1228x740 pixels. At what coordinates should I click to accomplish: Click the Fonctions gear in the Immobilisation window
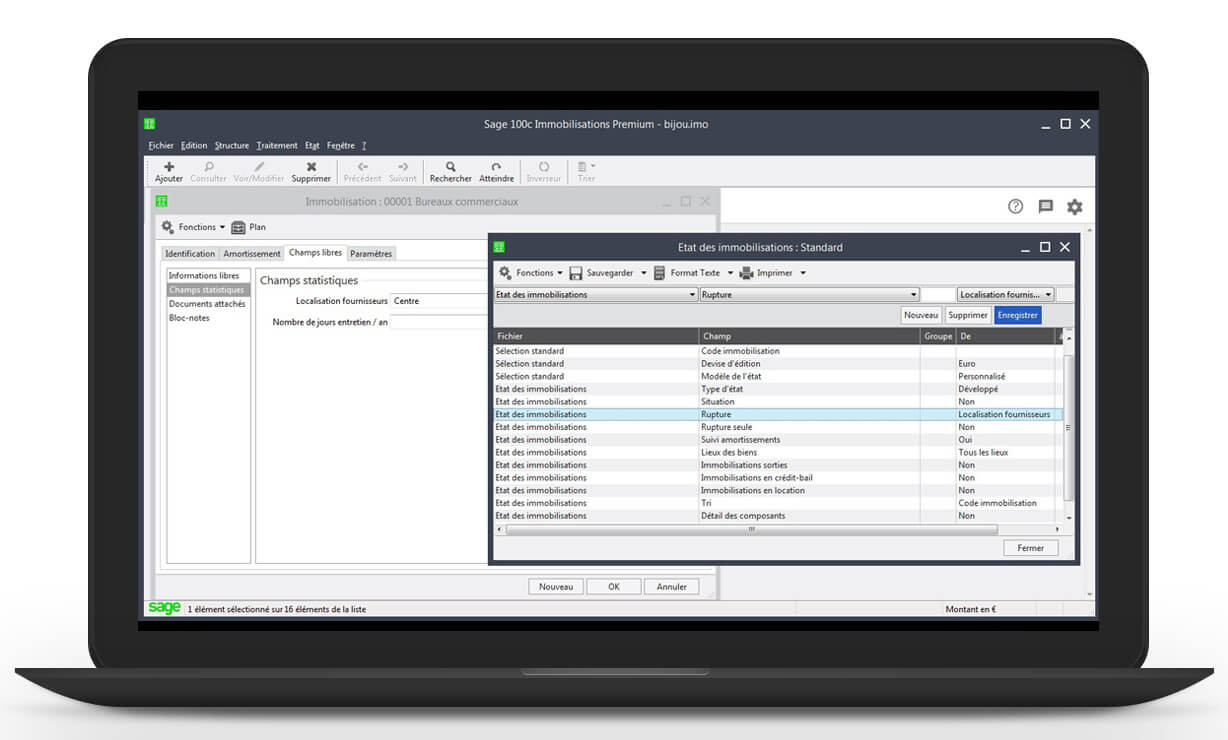[x=168, y=227]
